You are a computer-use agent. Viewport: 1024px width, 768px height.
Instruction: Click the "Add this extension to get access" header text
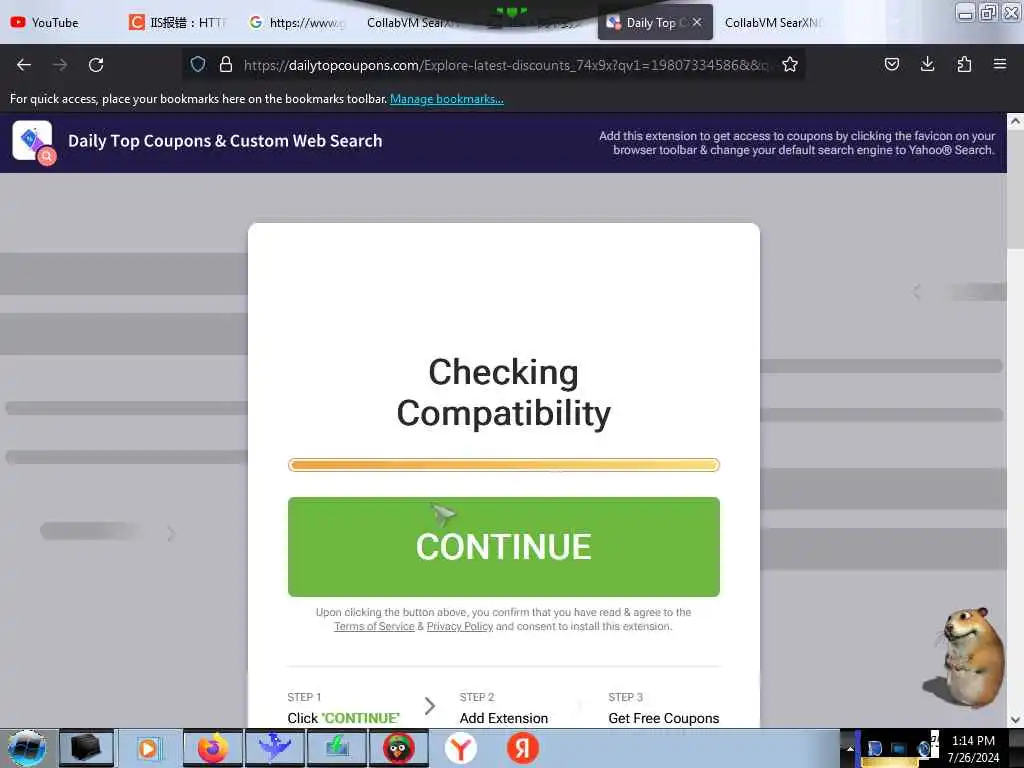click(x=797, y=143)
